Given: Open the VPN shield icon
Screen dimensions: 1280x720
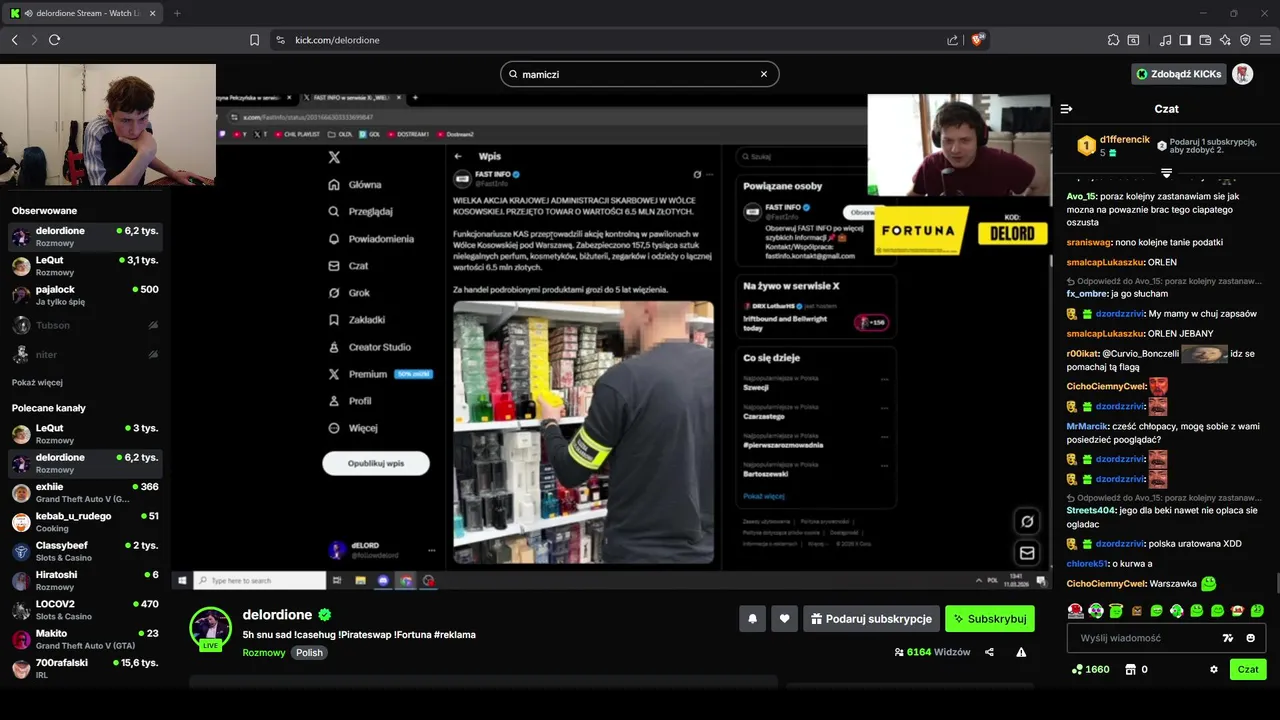Looking at the screenshot, I should (1245, 40).
